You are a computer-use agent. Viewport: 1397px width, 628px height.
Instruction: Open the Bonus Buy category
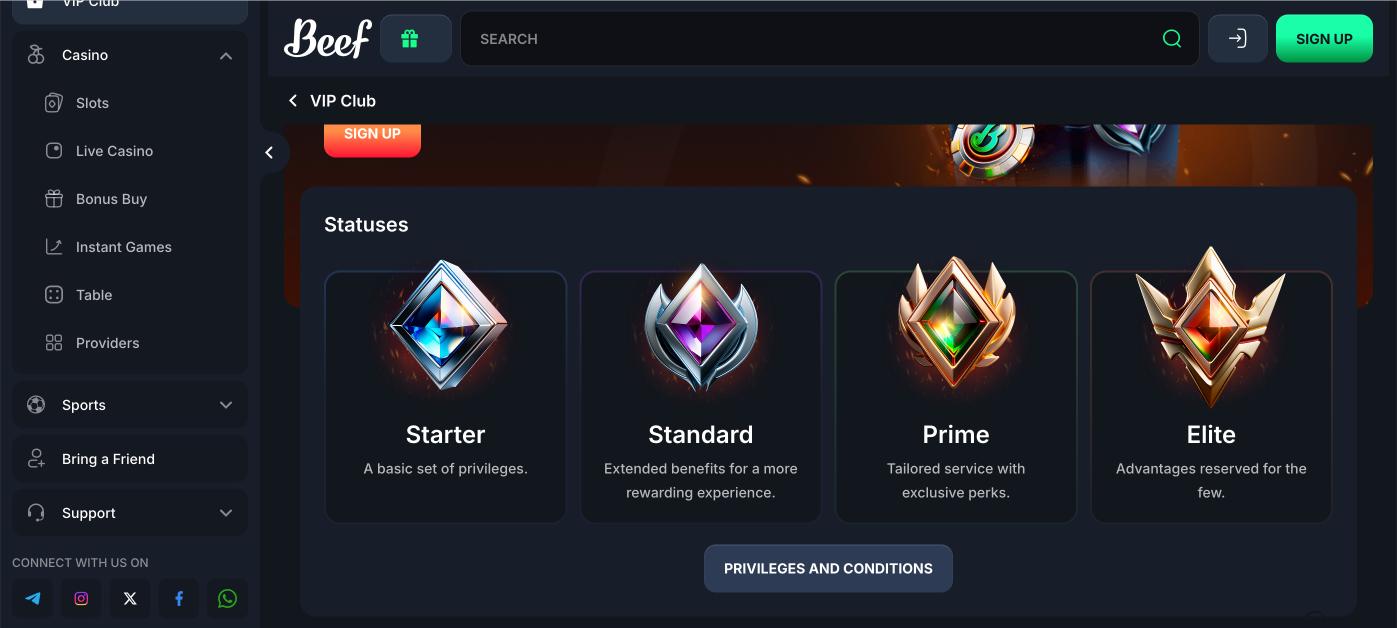coord(111,199)
